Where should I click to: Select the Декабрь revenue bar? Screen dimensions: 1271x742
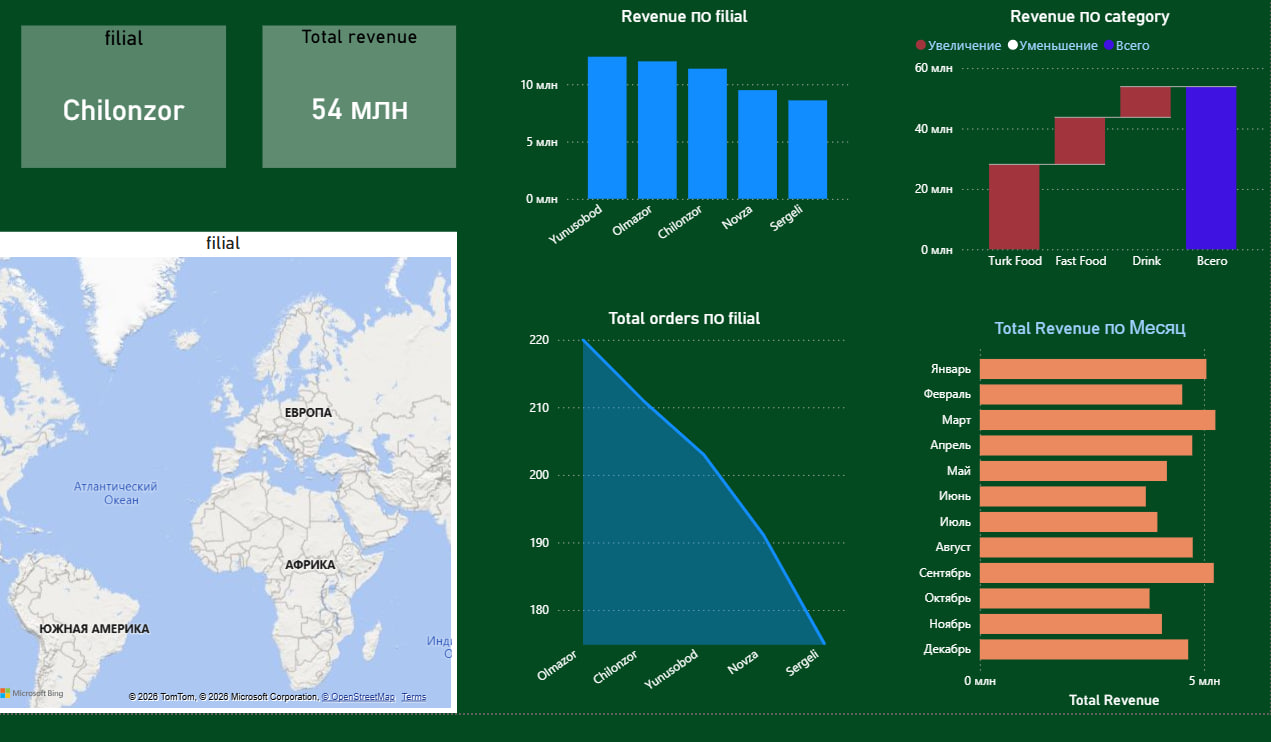[1084, 650]
